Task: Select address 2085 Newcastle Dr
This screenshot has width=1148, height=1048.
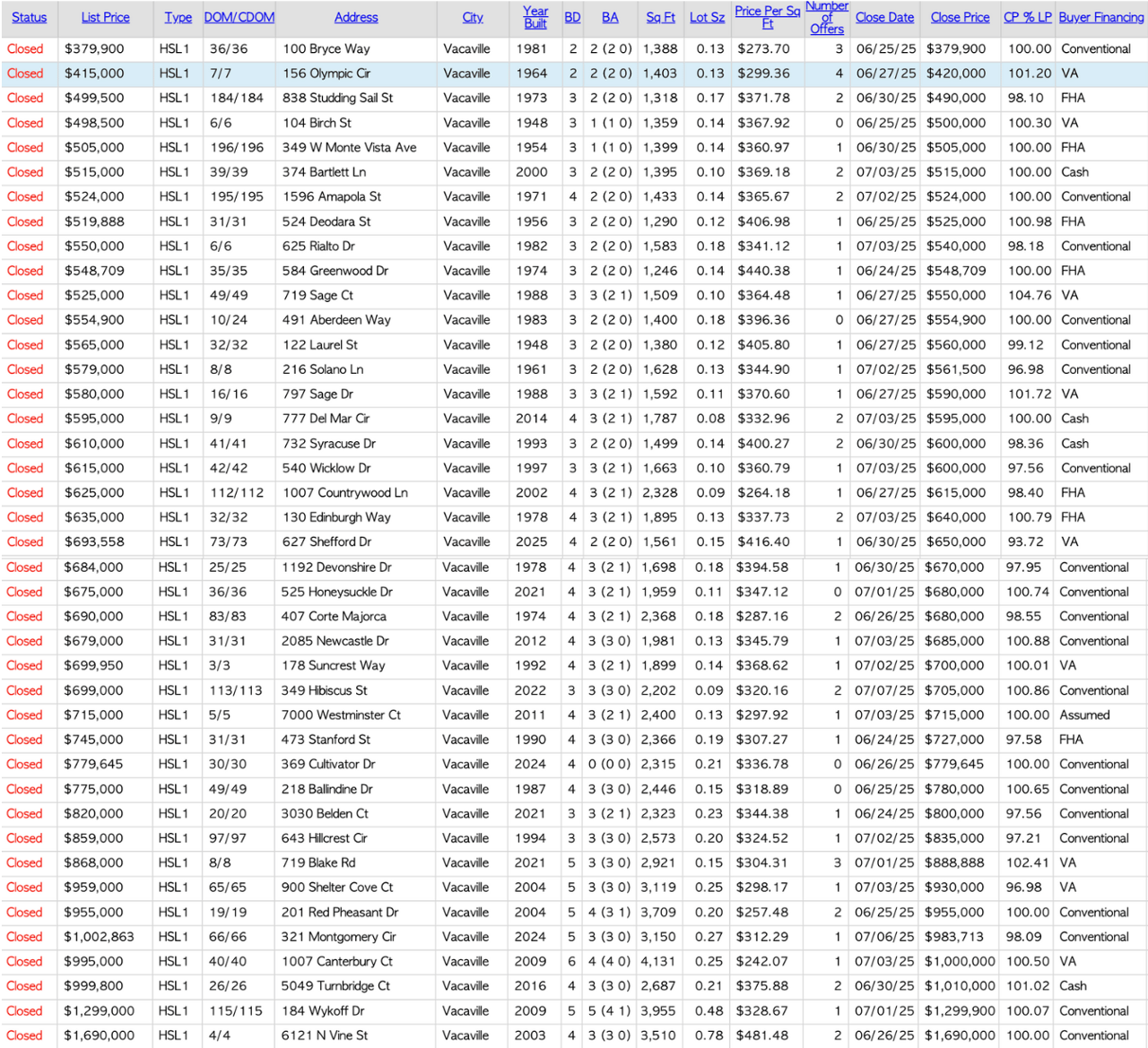Action: pyautogui.click(x=335, y=641)
